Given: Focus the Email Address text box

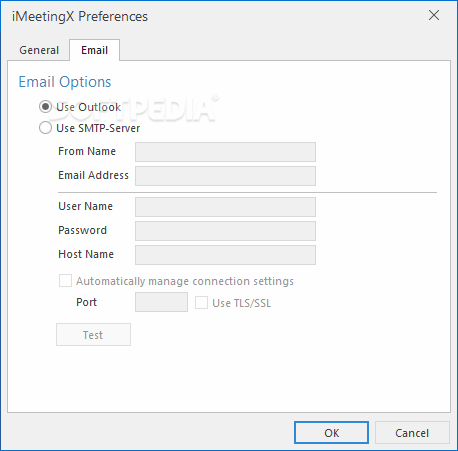Looking at the screenshot, I should pyautogui.click(x=225, y=176).
